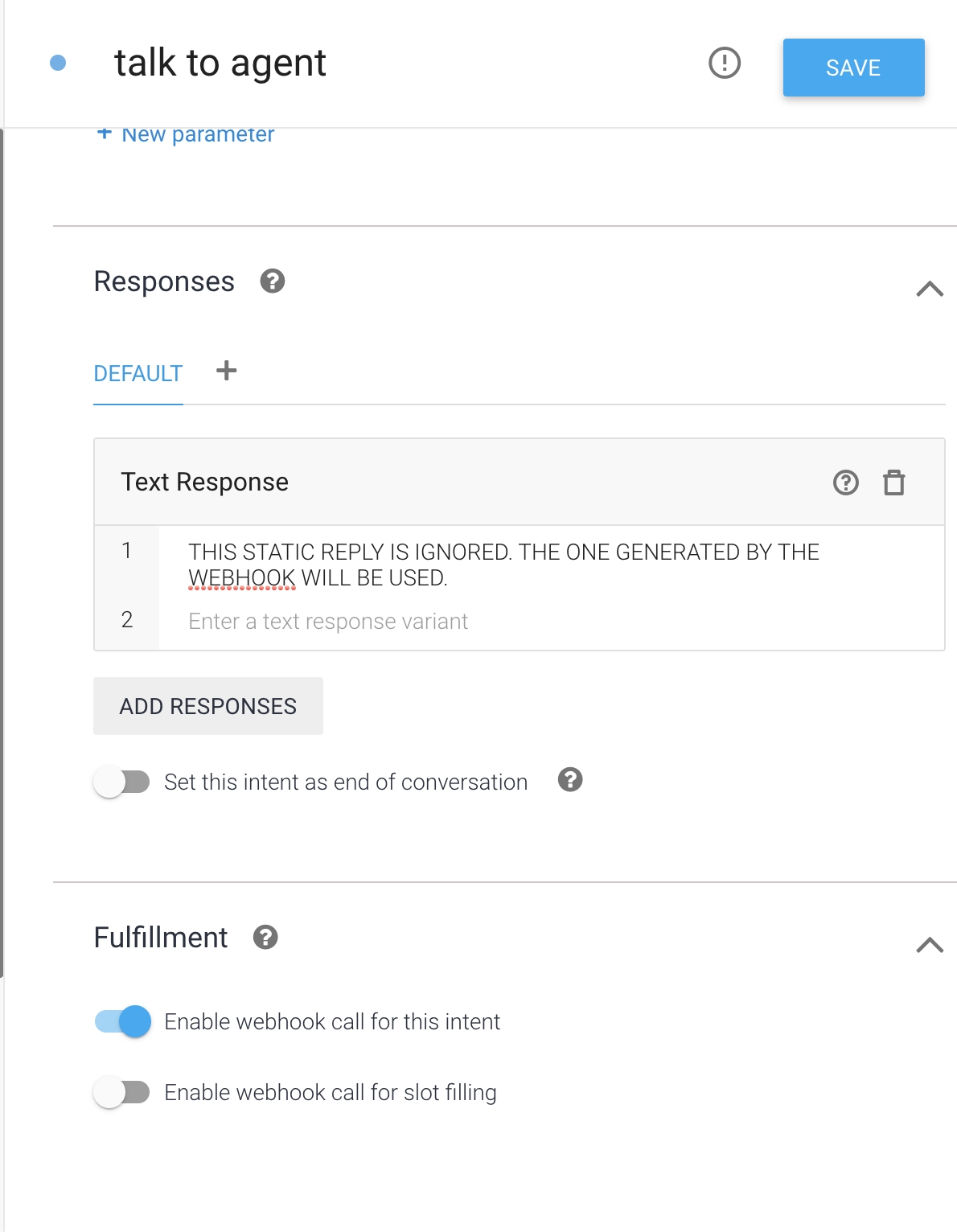Click the talk to agent intent name field
This screenshot has width=957, height=1232.
[x=220, y=63]
